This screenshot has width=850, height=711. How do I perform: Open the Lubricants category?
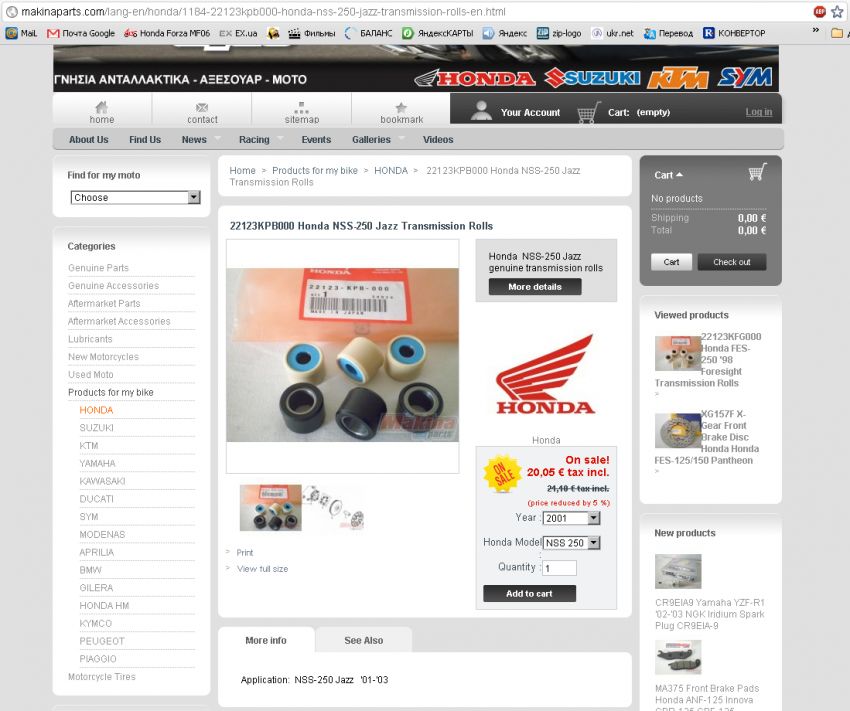pos(90,339)
